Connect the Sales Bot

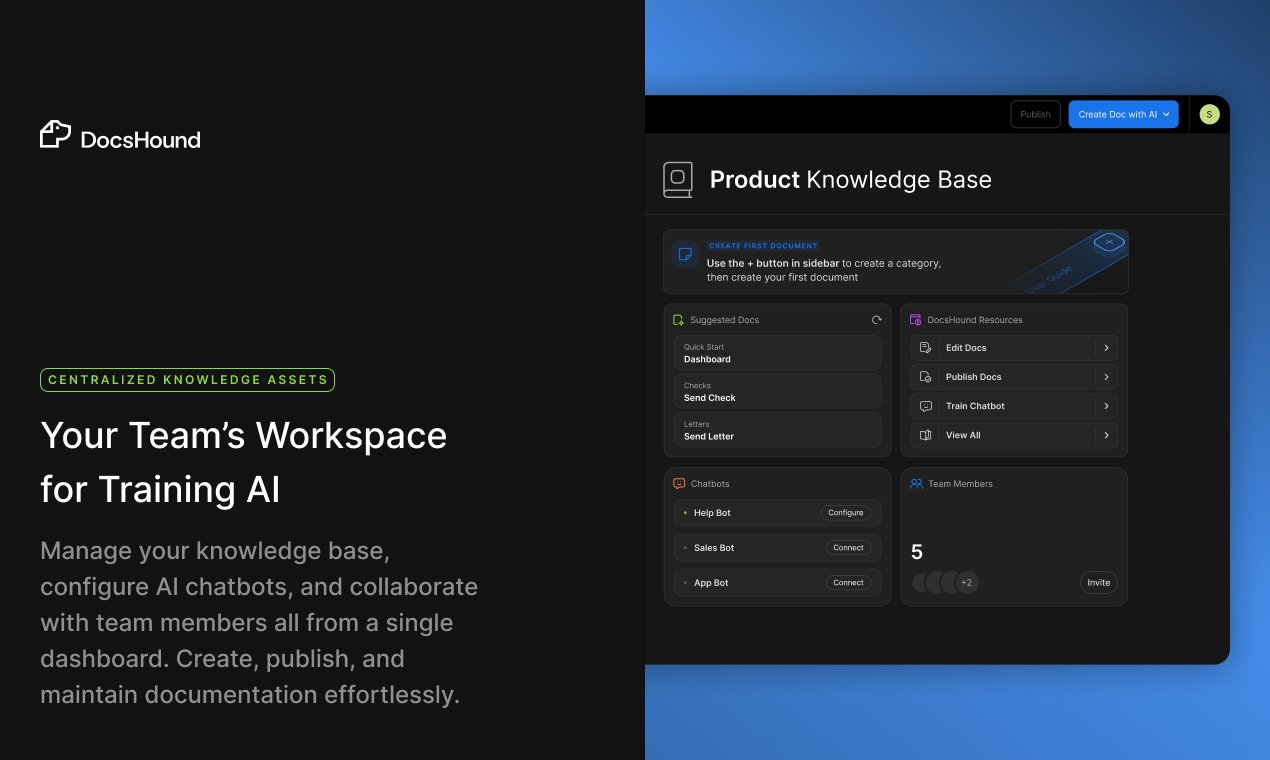848,548
